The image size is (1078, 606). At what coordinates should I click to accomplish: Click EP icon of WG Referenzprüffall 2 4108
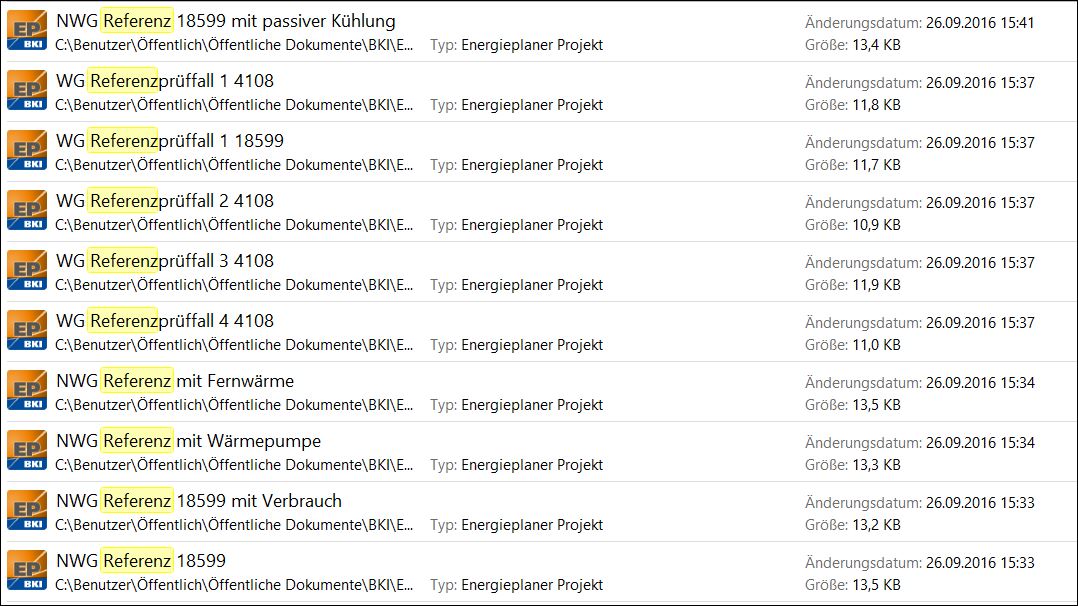click(x=27, y=210)
